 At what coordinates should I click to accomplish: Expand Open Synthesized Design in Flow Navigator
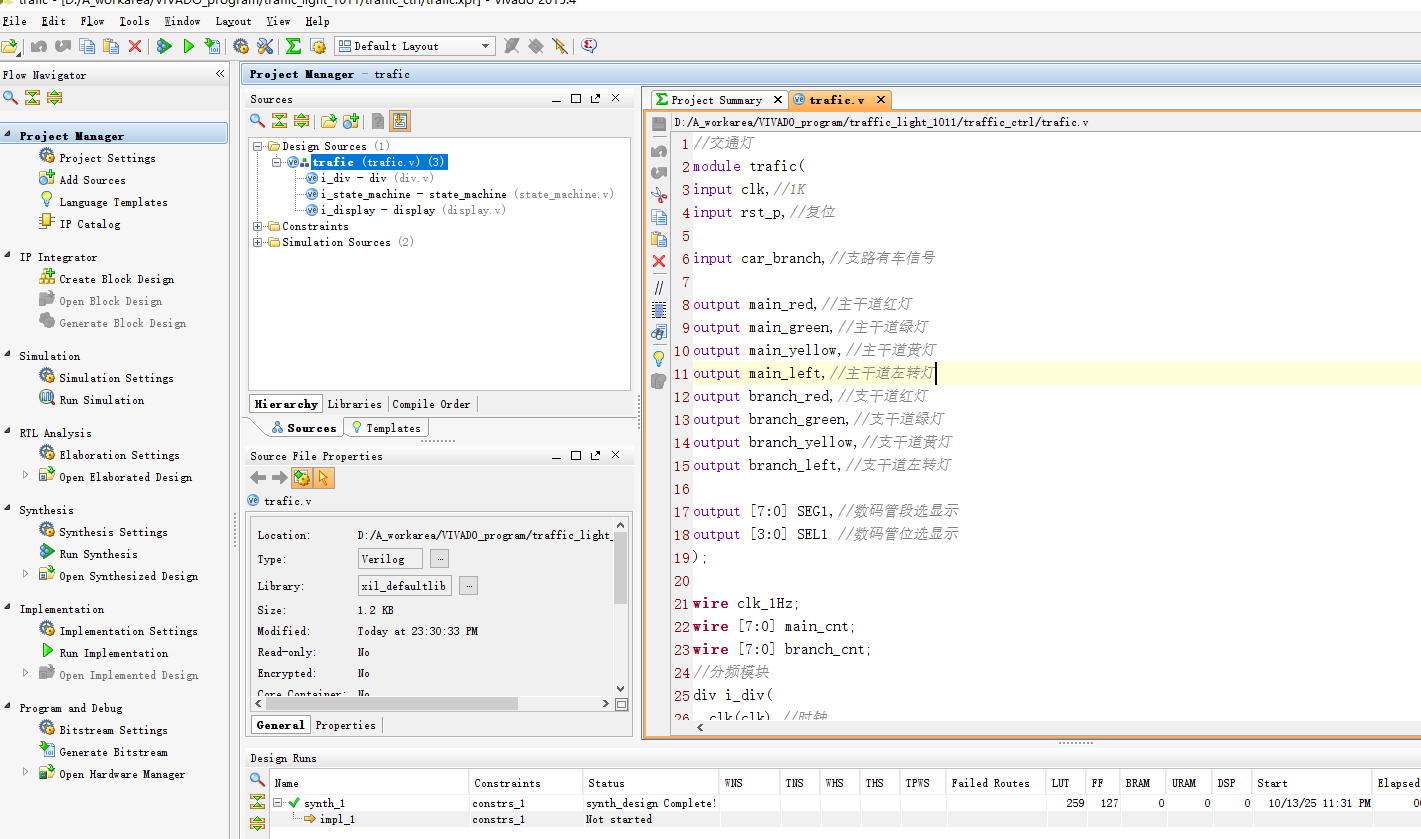[26, 574]
